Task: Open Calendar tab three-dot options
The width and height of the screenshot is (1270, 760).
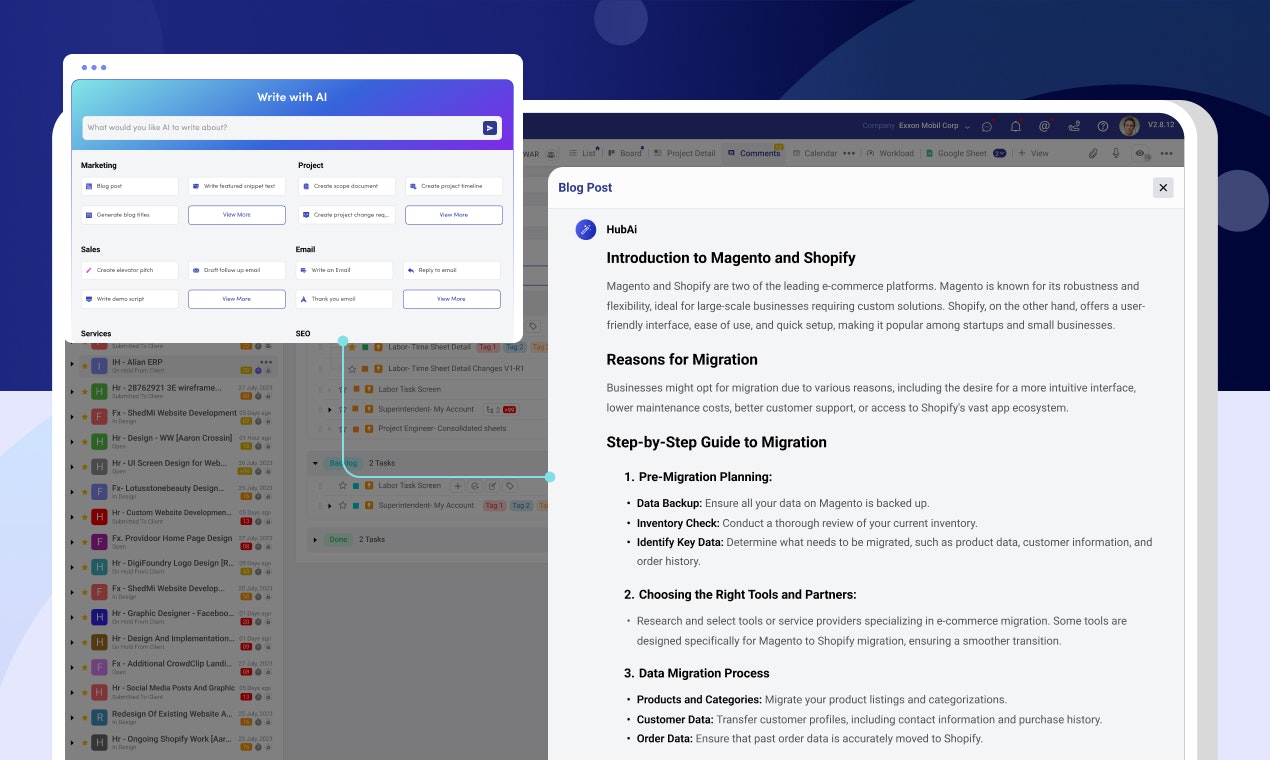Action: pyautogui.click(x=849, y=153)
